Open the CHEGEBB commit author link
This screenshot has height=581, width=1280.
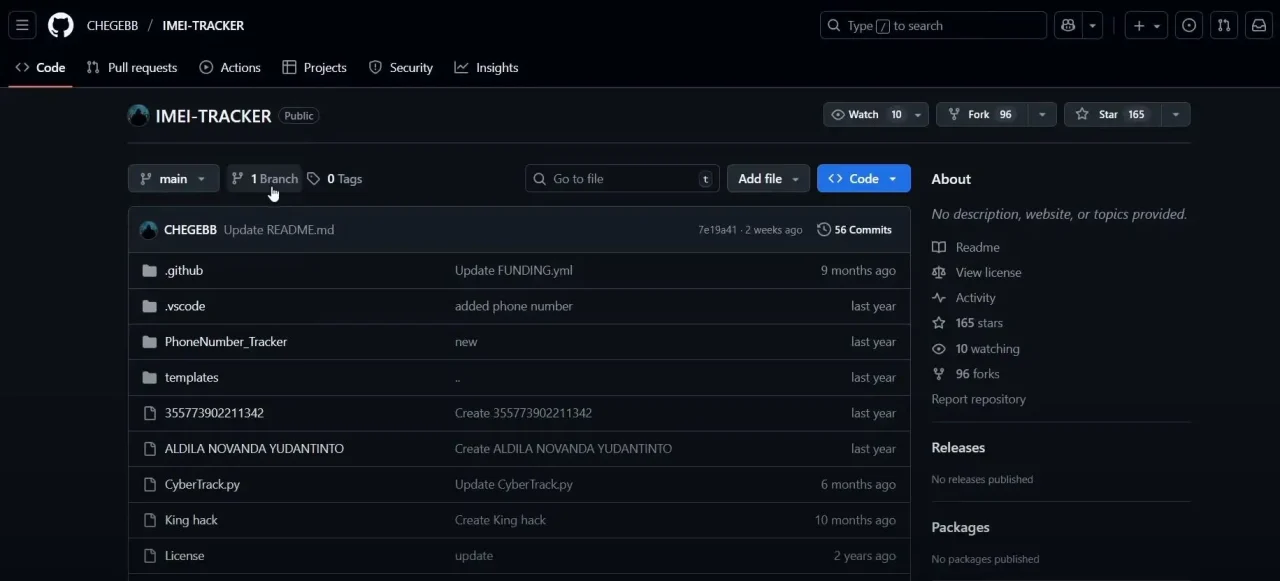(190, 230)
